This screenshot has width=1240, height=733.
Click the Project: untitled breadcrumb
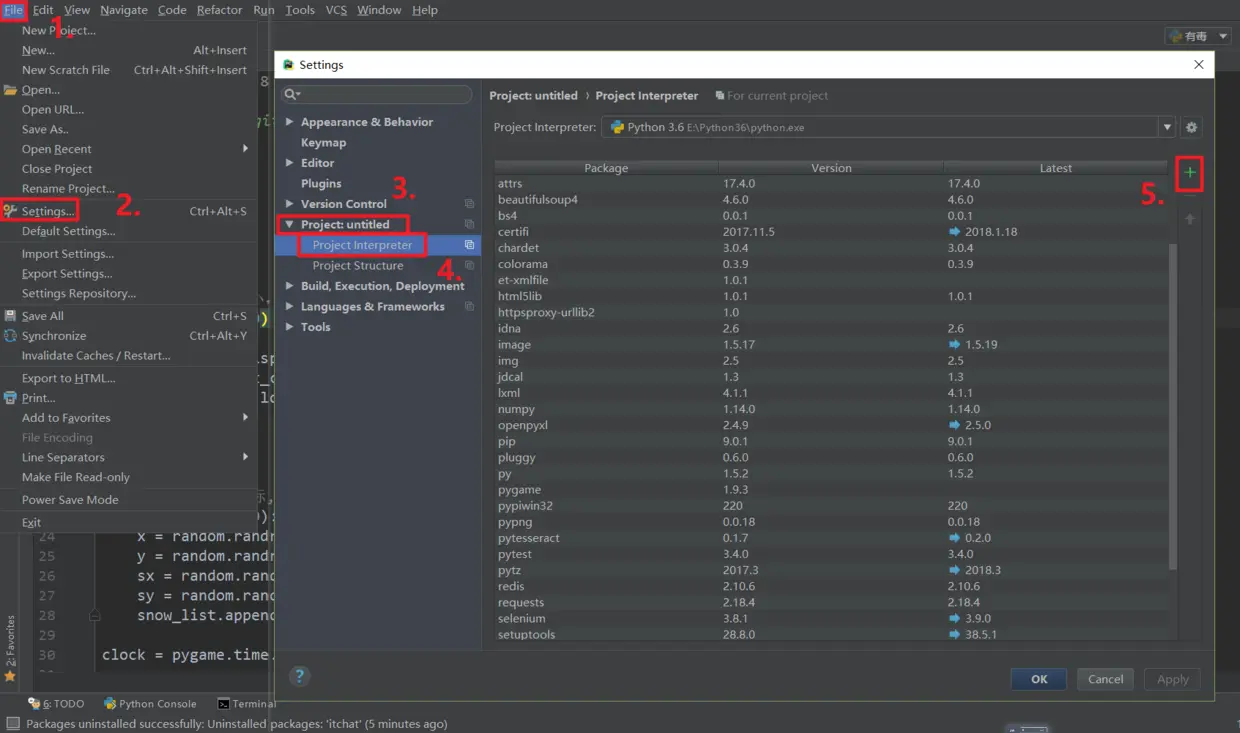(533, 96)
